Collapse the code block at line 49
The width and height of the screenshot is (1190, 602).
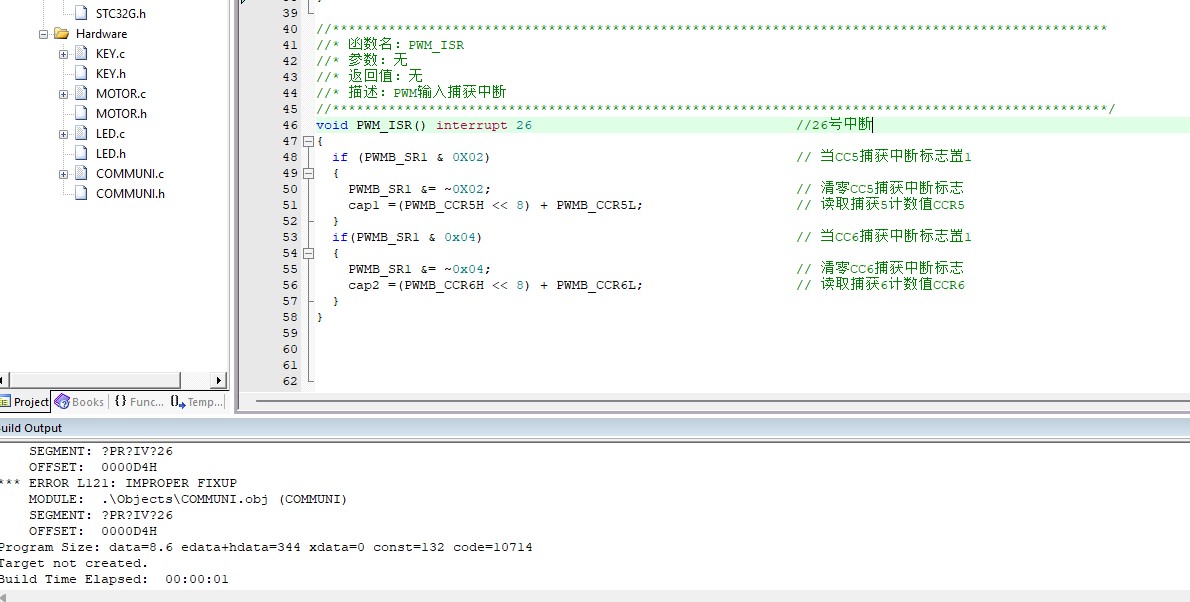click(x=308, y=173)
